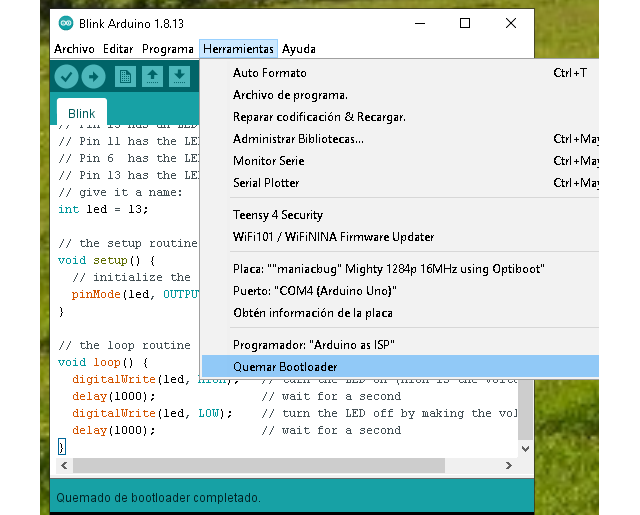Expand the Programador Arduino as ISP submenu

313,345
